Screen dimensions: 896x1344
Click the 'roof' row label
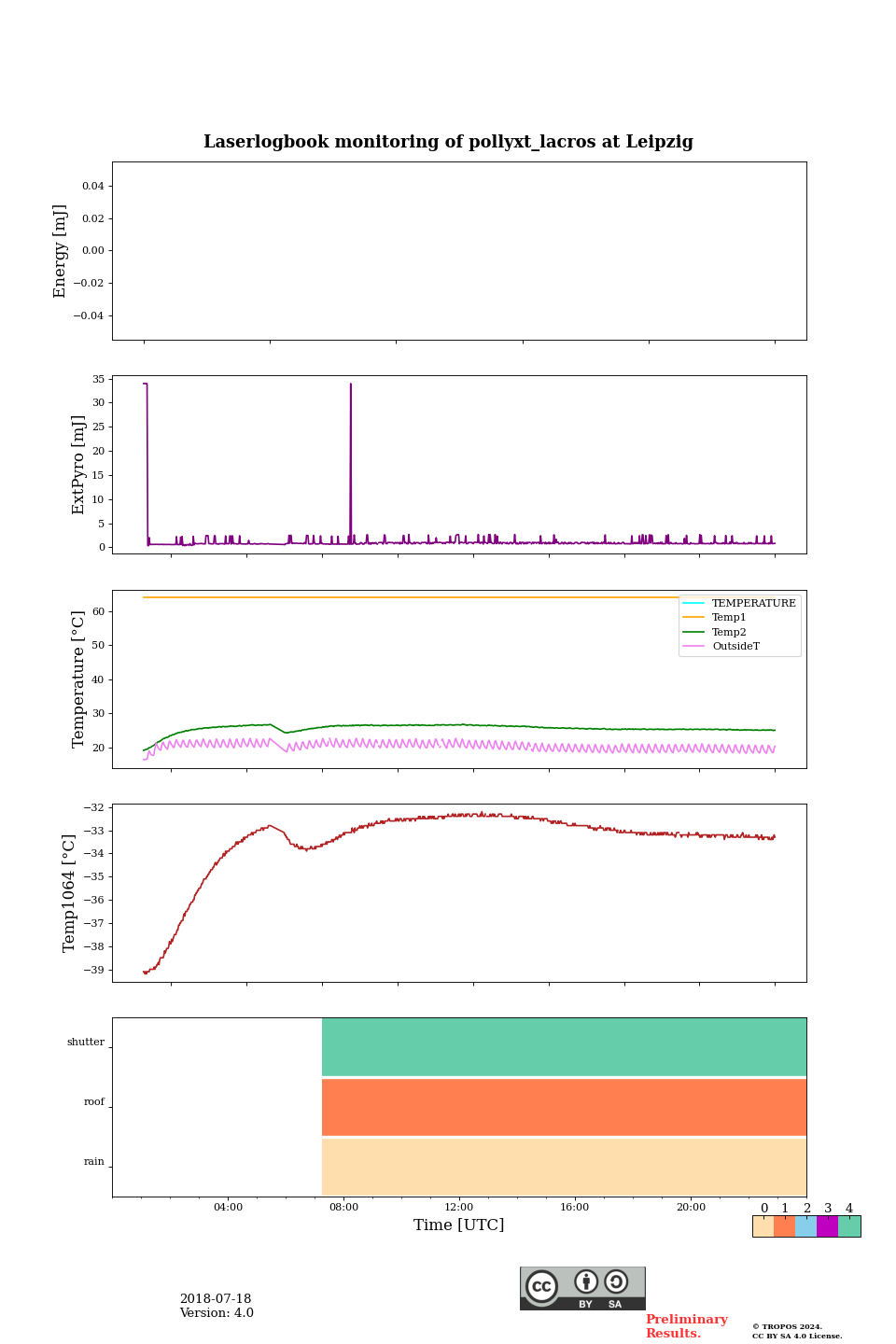click(x=94, y=1102)
